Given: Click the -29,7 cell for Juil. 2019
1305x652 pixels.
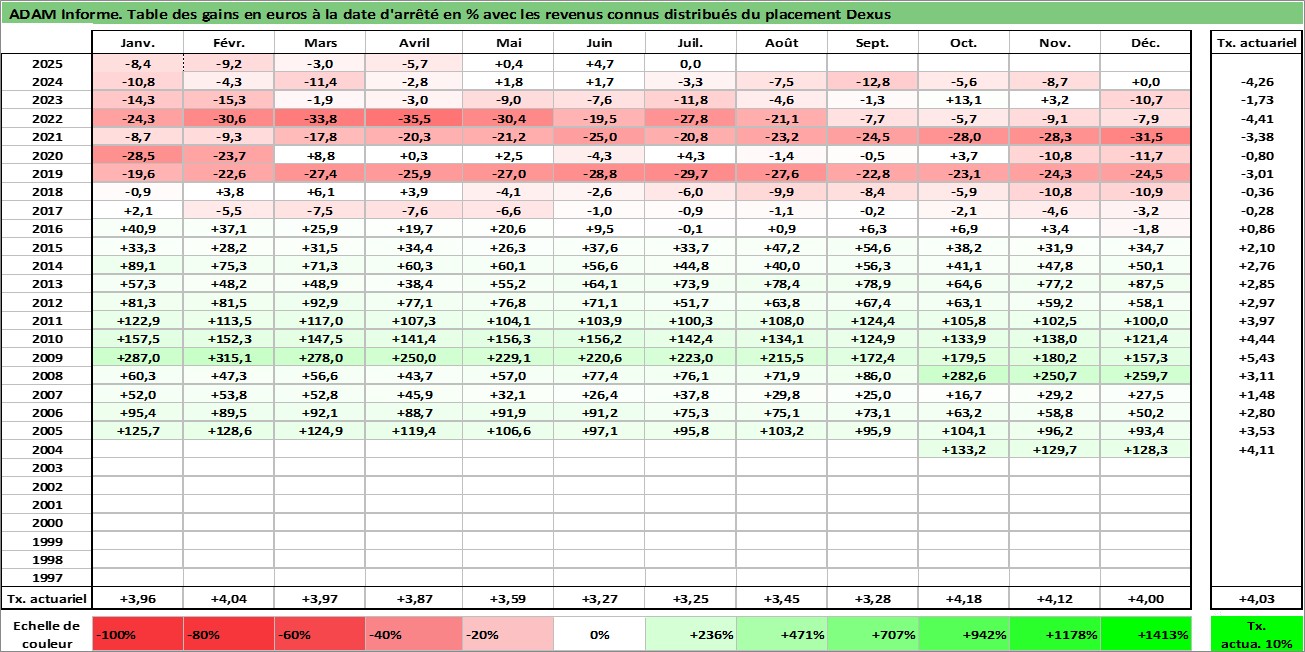Looking at the screenshot, I should coord(690,173).
